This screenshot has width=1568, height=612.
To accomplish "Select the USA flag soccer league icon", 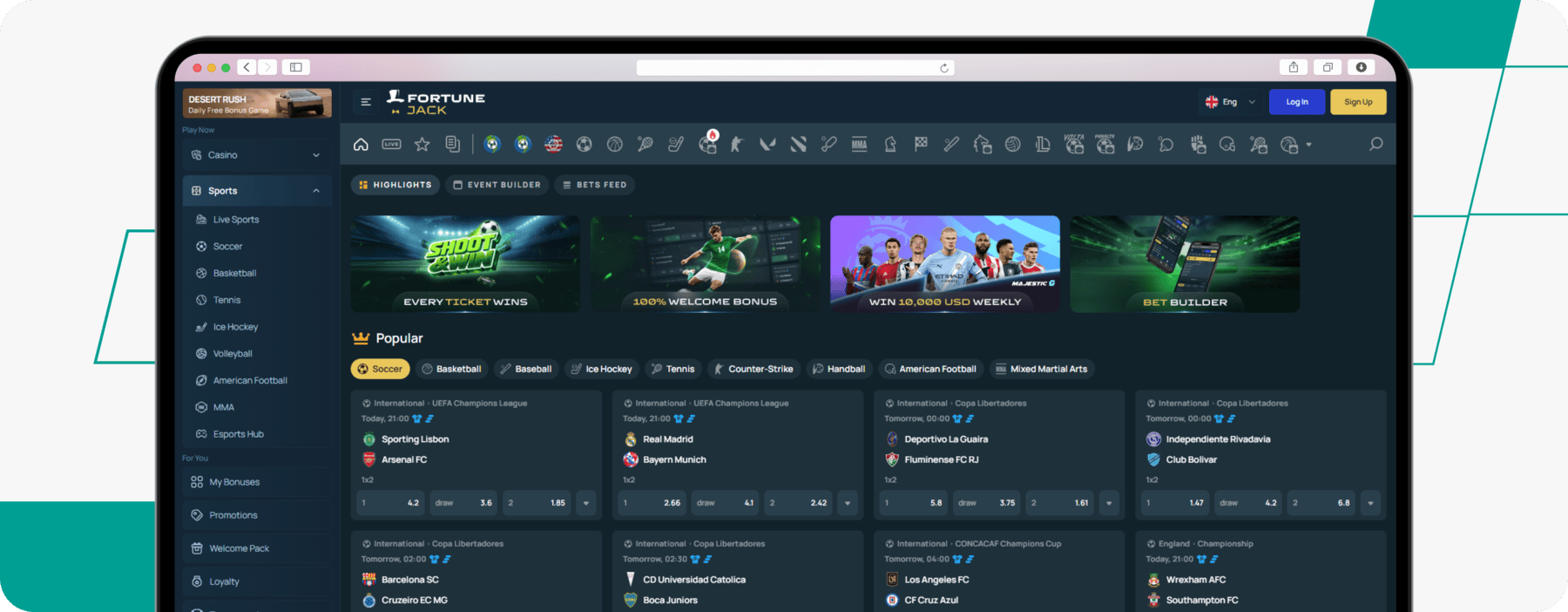I will (553, 145).
